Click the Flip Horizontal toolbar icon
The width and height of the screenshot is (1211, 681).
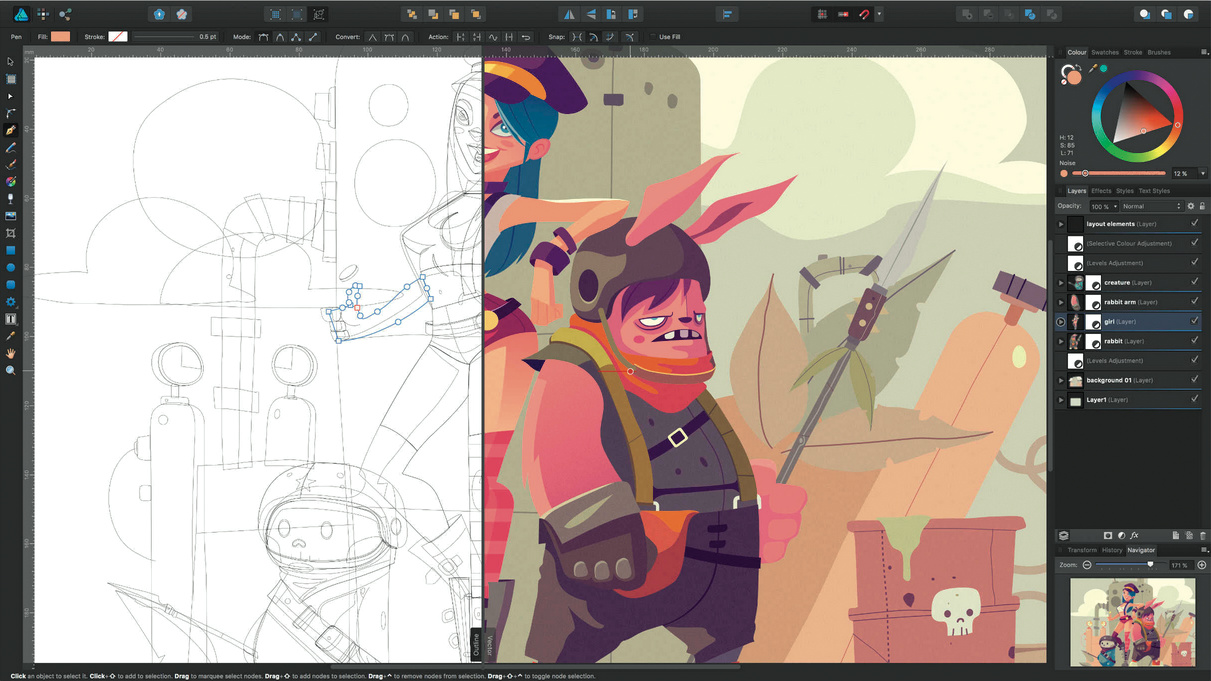click(x=569, y=15)
